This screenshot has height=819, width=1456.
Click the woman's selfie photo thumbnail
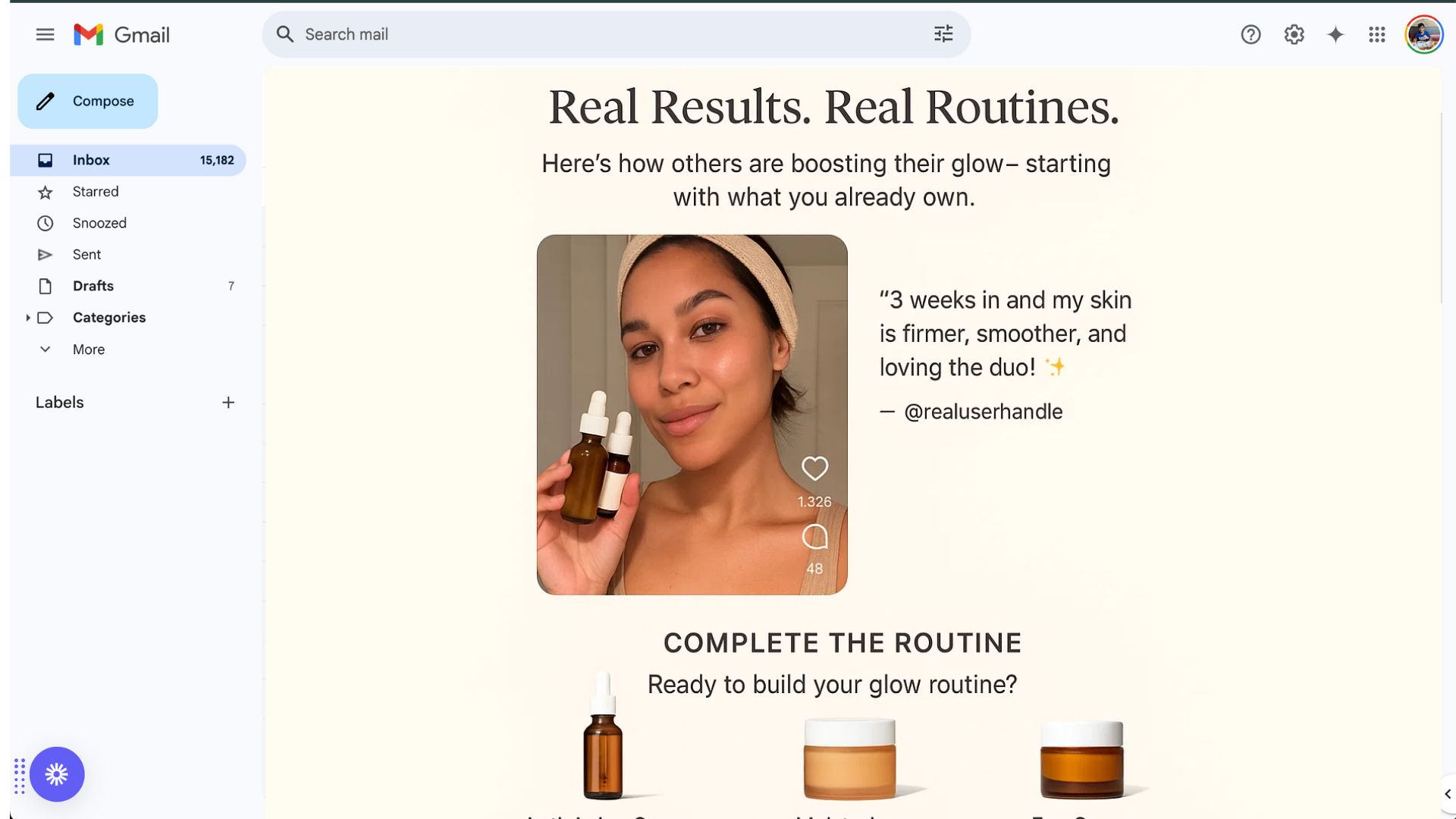692,415
